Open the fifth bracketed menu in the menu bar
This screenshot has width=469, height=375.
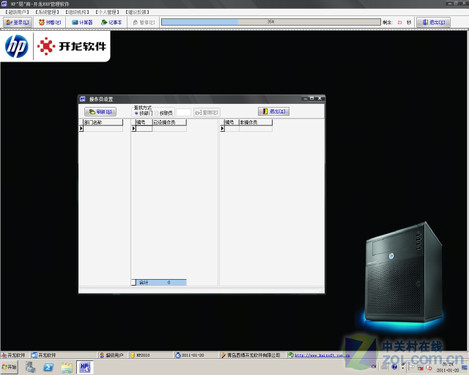[x=137, y=12]
